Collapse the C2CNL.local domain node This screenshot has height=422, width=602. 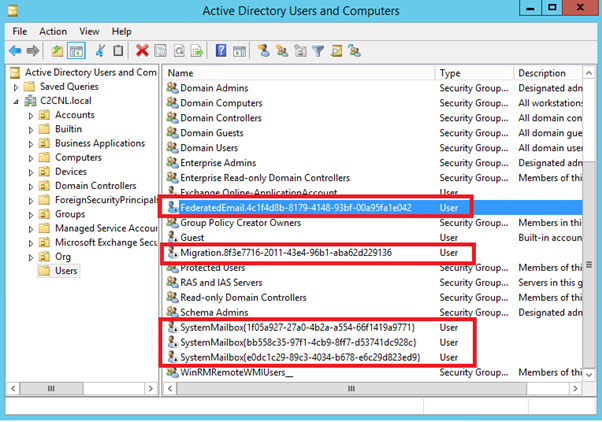[x=17, y=101]
